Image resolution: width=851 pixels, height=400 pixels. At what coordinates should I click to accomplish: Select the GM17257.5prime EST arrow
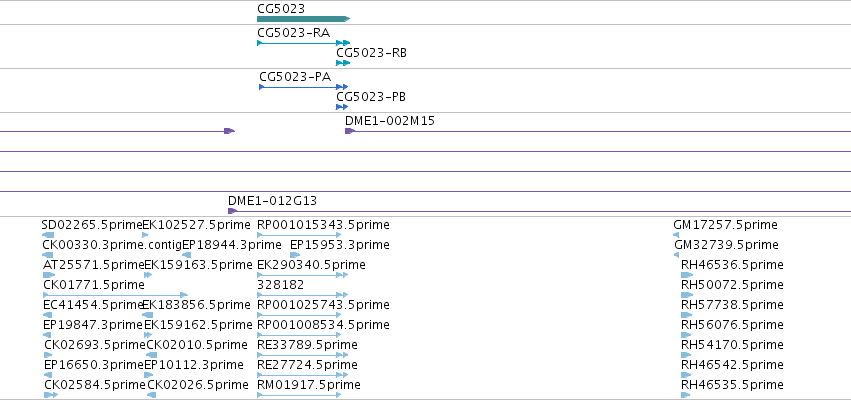point(676,235)
